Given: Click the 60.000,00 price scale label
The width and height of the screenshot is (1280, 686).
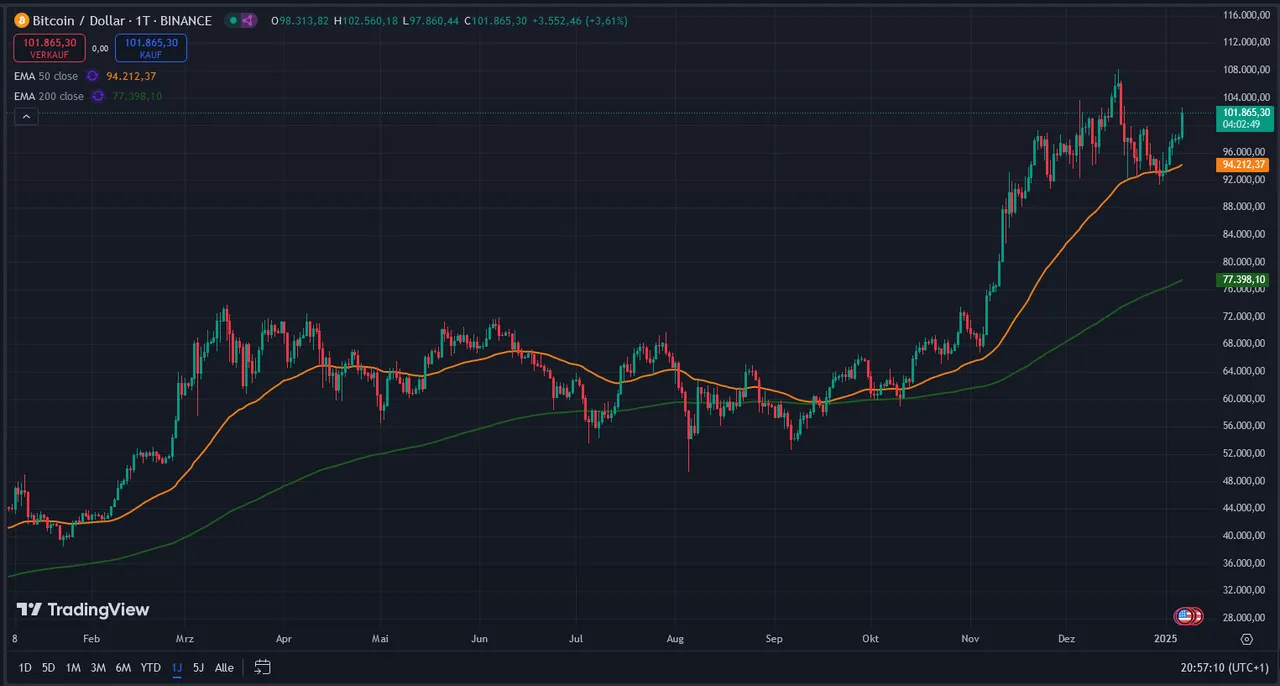Looking at the screenshot, I should coord(1245,398).
